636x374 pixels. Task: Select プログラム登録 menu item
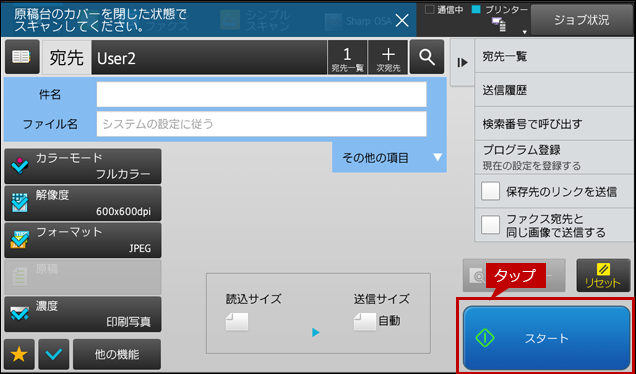point(554,157)
